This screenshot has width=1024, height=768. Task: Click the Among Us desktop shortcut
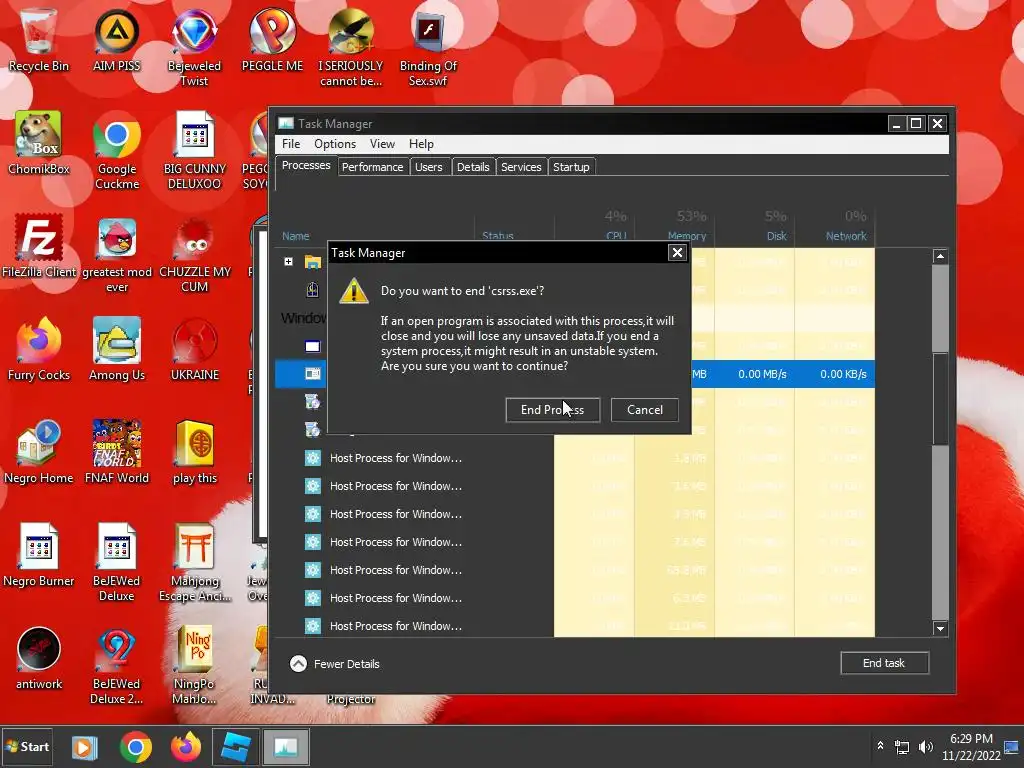point(117,349)
